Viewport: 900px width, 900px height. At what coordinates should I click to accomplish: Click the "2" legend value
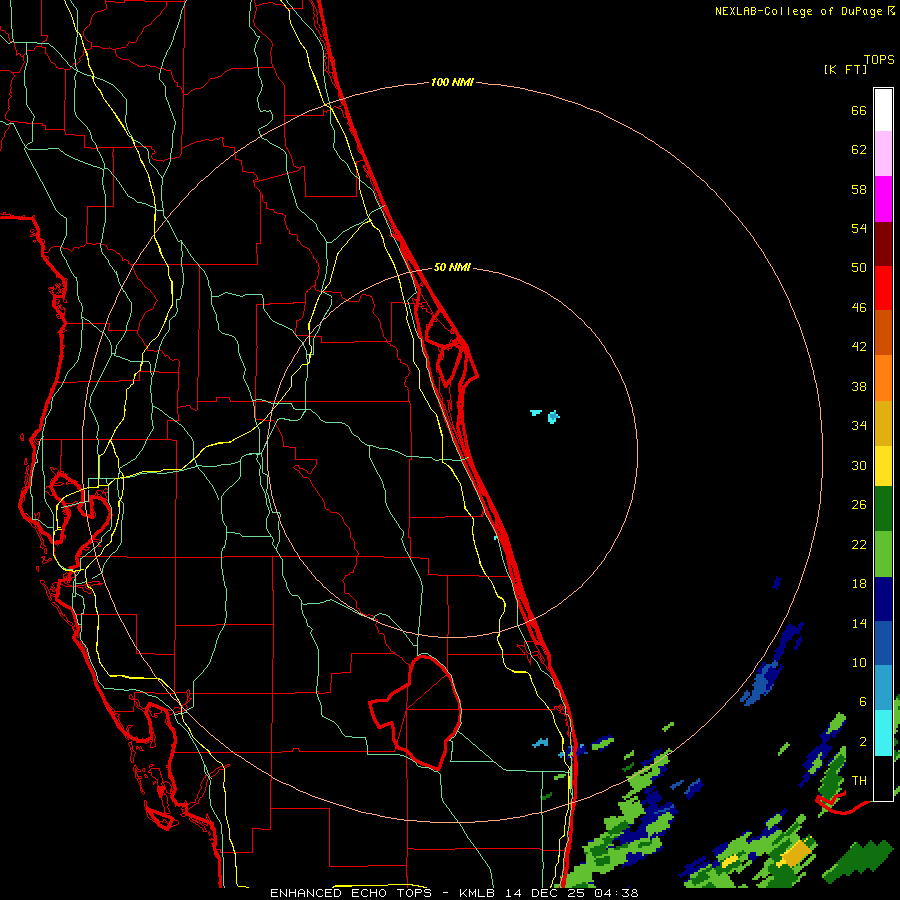(x=863, y=742)
